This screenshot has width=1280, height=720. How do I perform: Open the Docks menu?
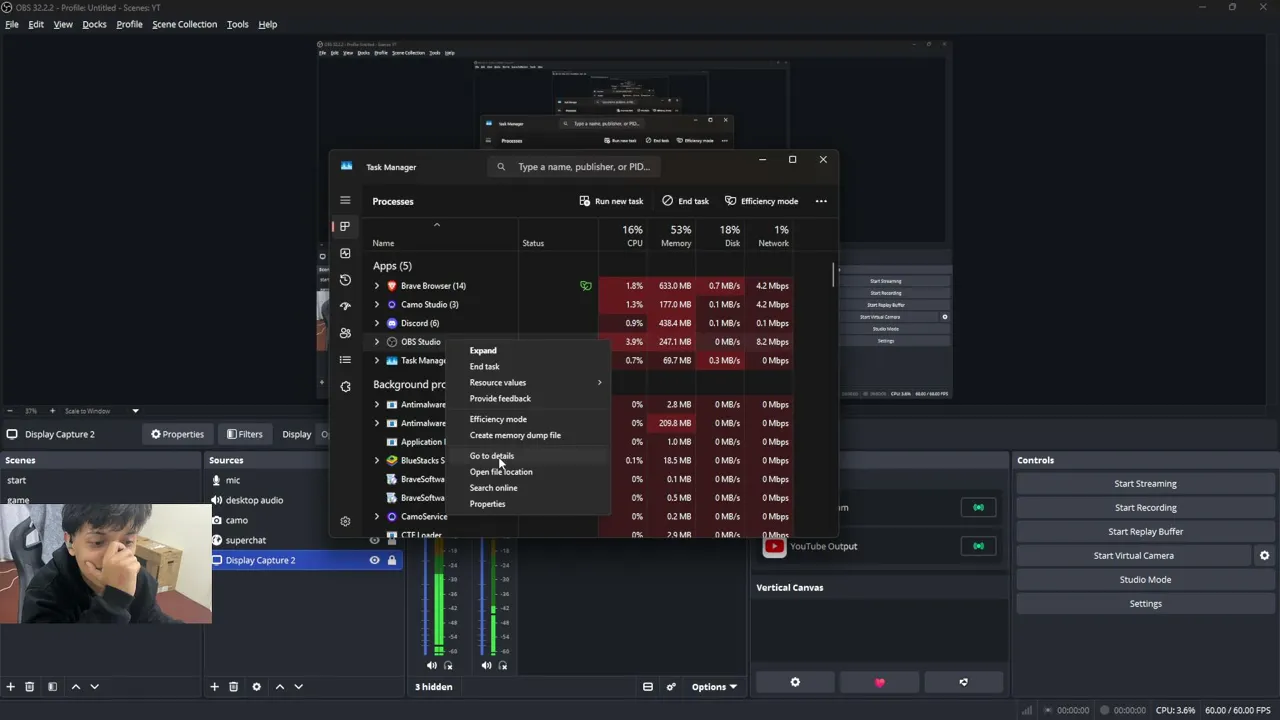pyautogui.click(x=94, y=24)
